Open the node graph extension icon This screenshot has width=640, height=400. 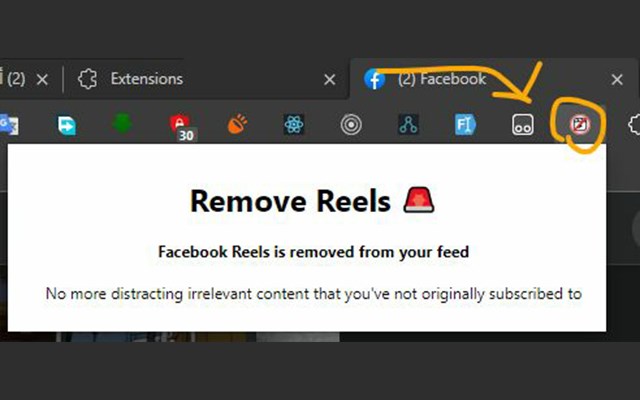point(408,124)
